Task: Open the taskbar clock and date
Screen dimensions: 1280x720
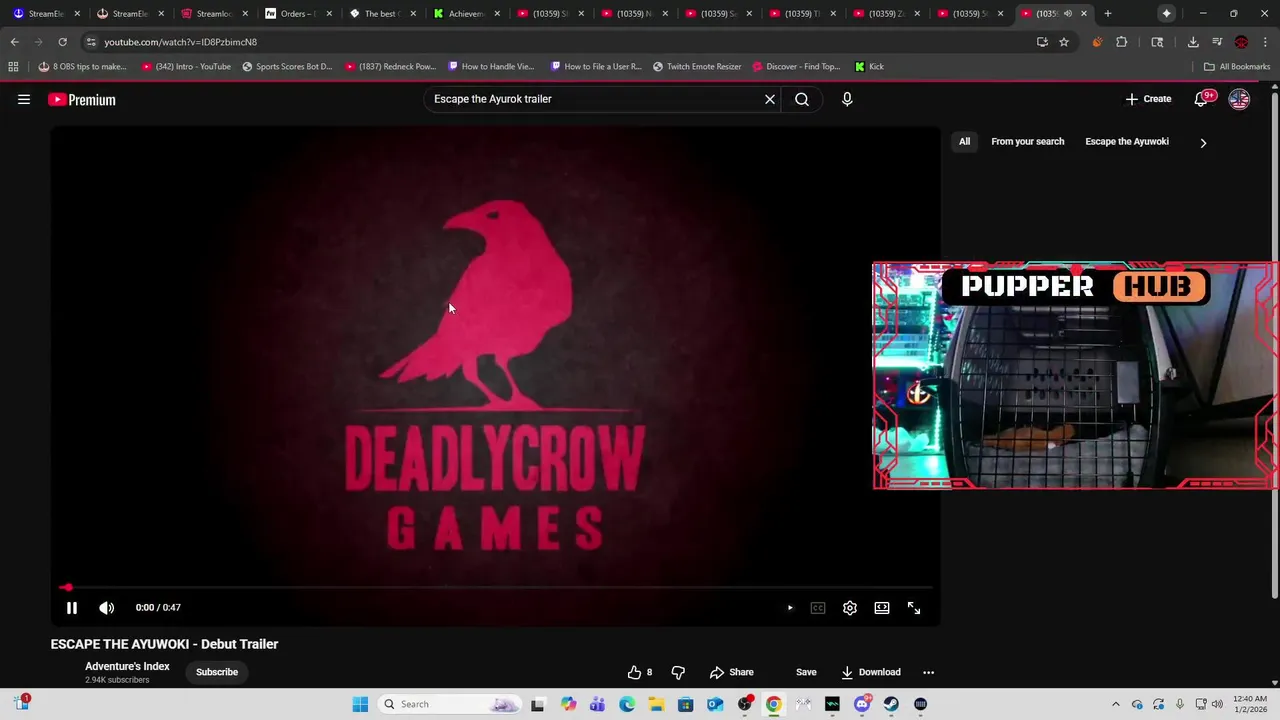Action: click(x=1250, y=704)
